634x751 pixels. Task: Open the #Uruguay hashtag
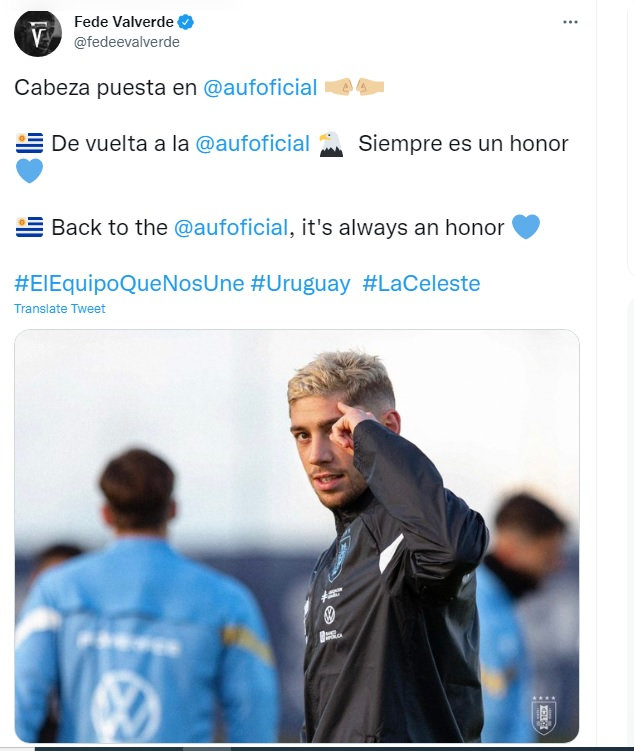pyautogui.click(x=300, y=284)
